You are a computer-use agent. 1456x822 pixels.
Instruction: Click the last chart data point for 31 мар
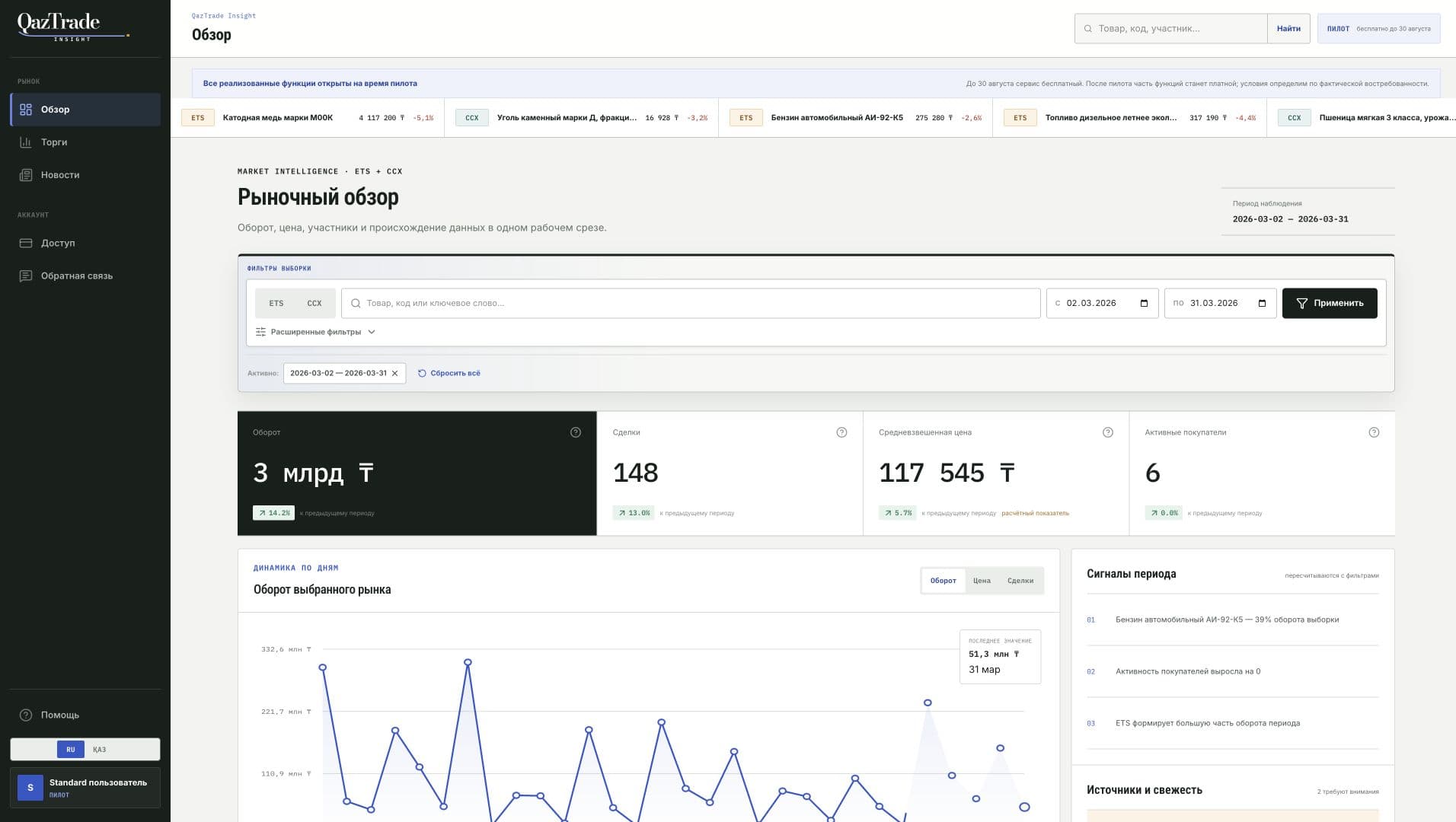[x=1024, y=808]
